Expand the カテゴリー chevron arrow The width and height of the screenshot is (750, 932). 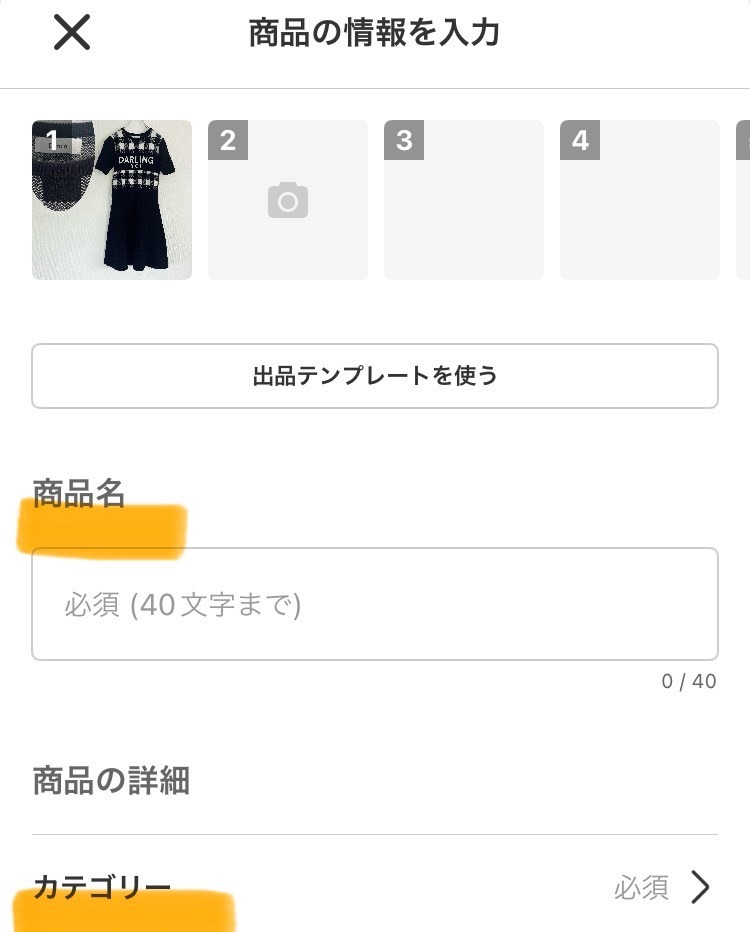tap(701, 886)
